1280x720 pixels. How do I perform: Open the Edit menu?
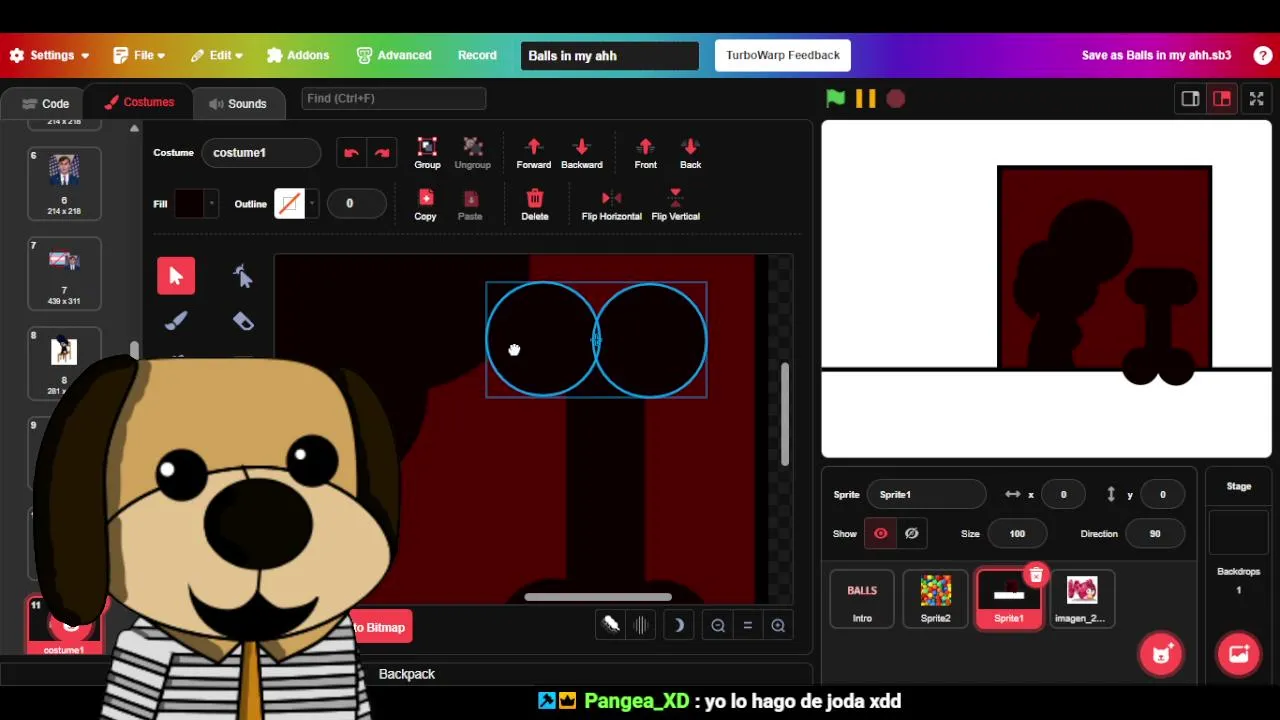tap(217, 55)
